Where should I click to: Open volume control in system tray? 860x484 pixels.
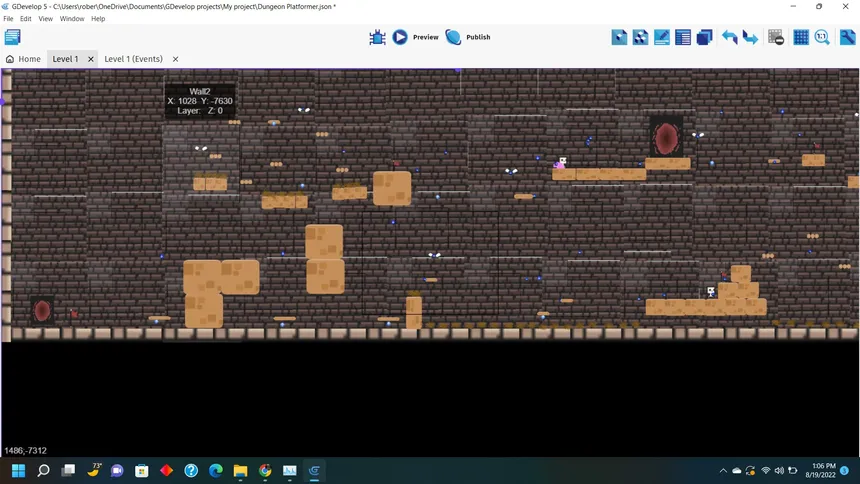coord(779,471)
